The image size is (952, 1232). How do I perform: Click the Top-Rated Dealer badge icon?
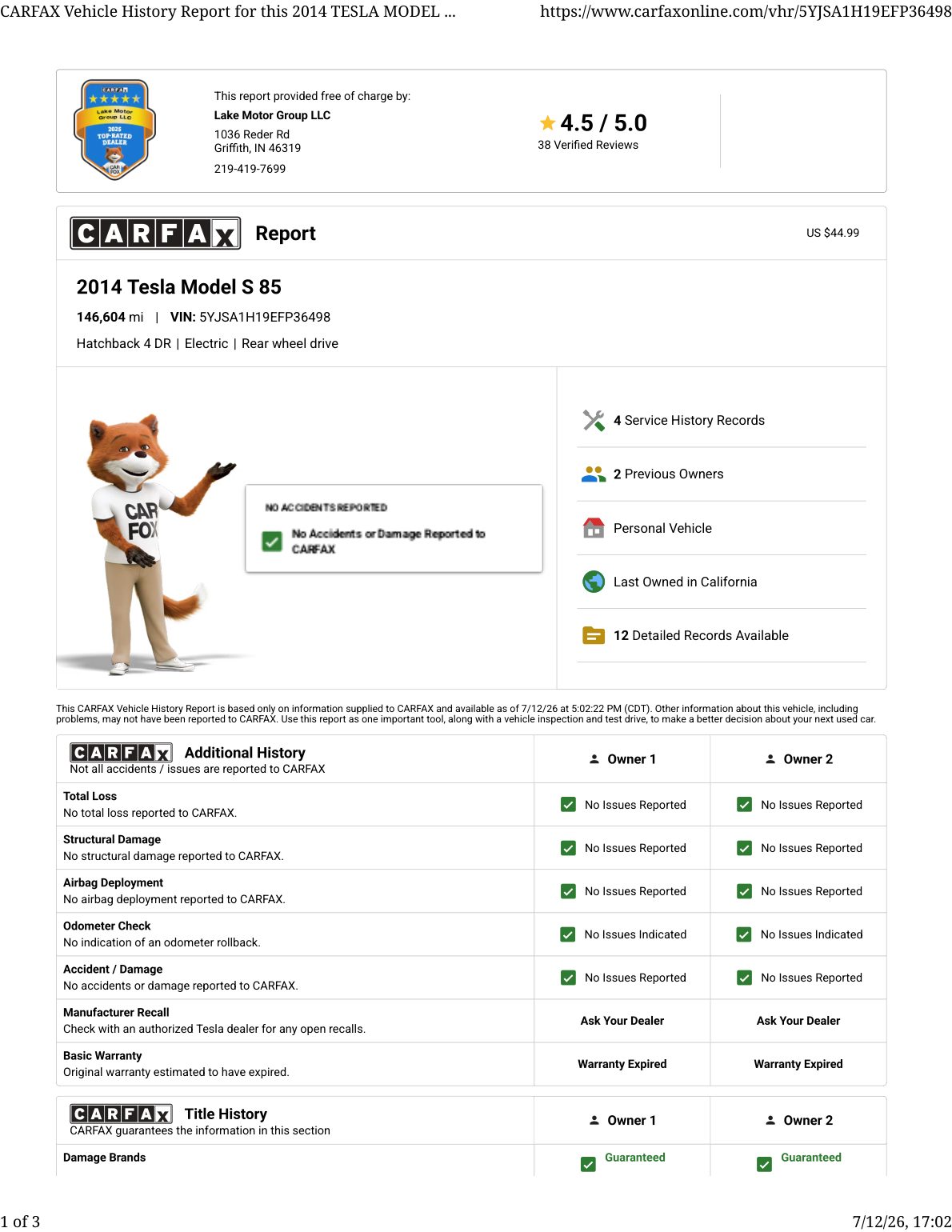point(114,130)
